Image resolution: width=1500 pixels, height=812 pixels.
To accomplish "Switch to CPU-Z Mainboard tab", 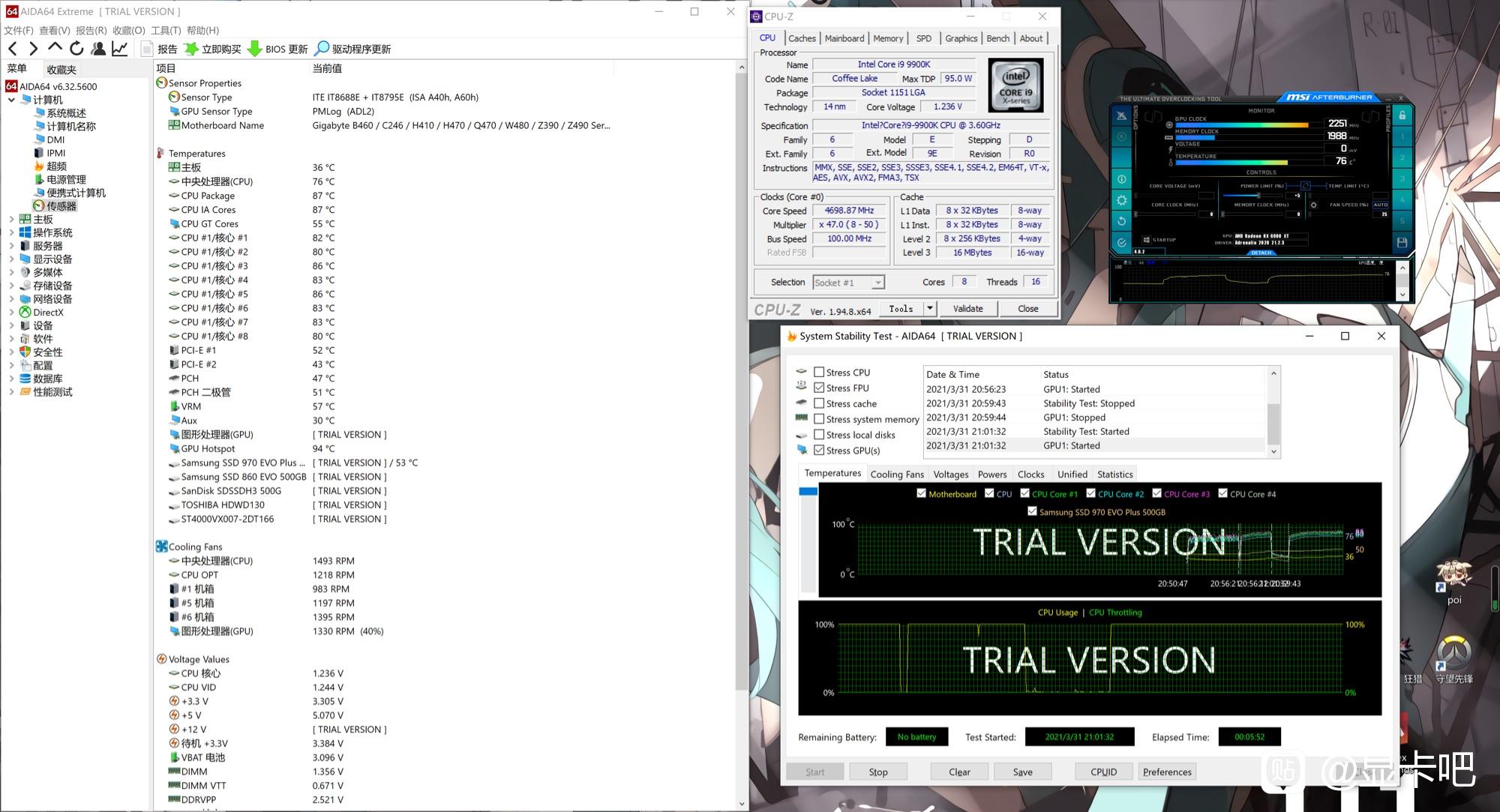I will [x=844, y=38].
